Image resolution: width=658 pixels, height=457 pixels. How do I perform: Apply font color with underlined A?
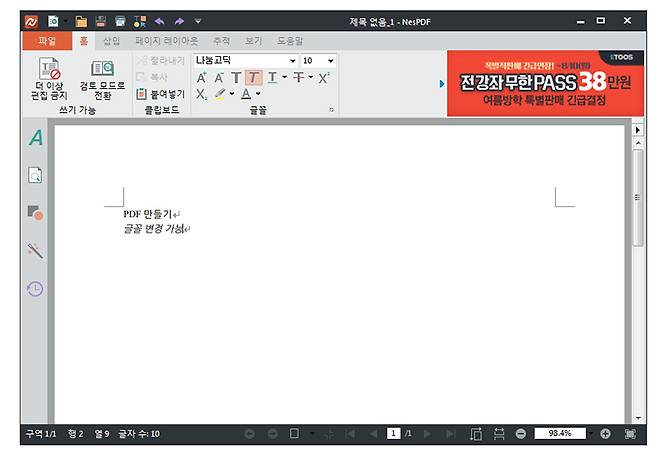tap(246, 94)
